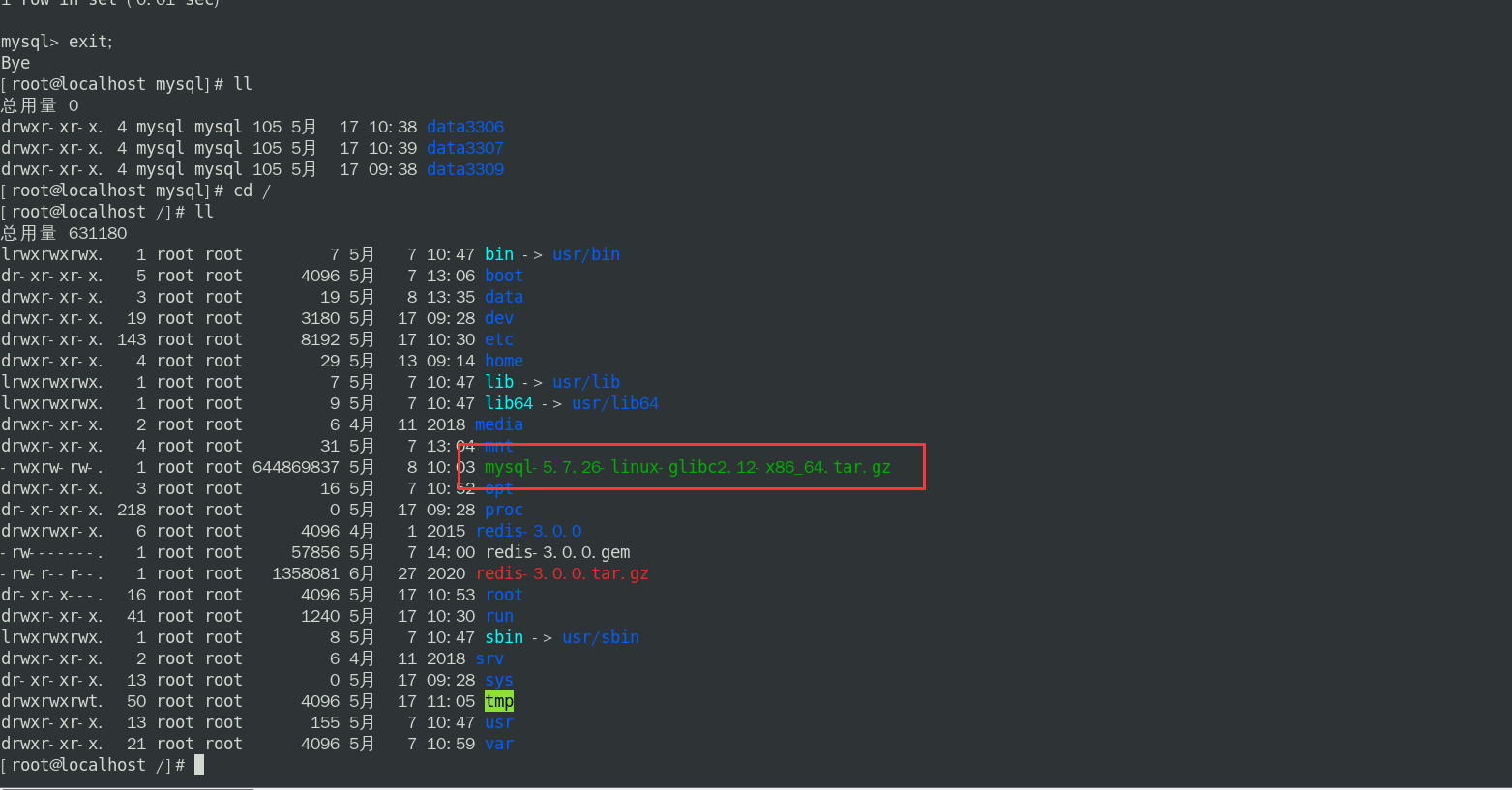Image resolution: width=1512 pixels, height=790 pixels.
Task: Click the data3307 directory name
Action: [x=465, y=148]
